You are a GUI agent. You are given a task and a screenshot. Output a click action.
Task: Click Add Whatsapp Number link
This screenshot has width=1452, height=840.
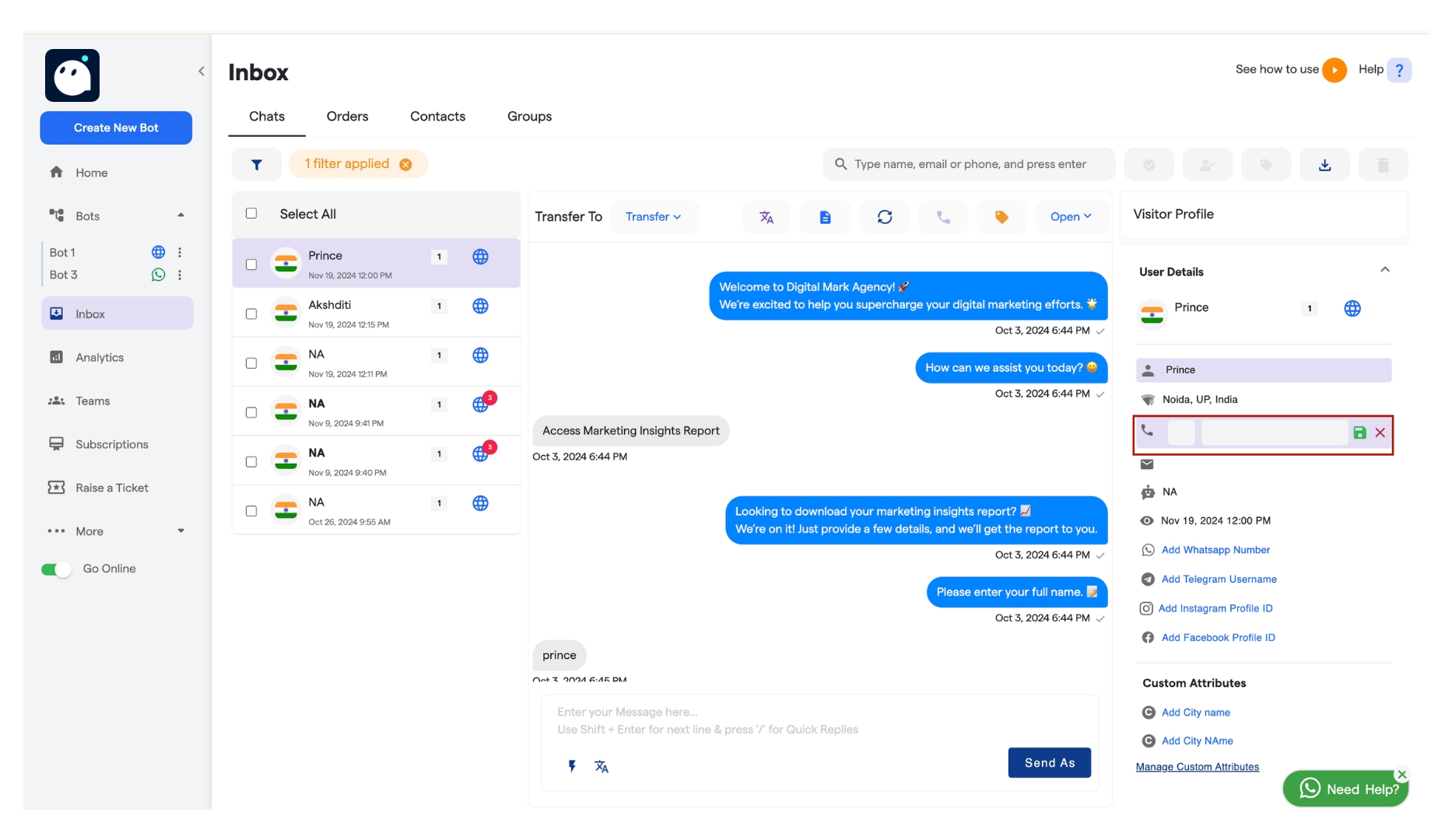tap(1215, 550)
